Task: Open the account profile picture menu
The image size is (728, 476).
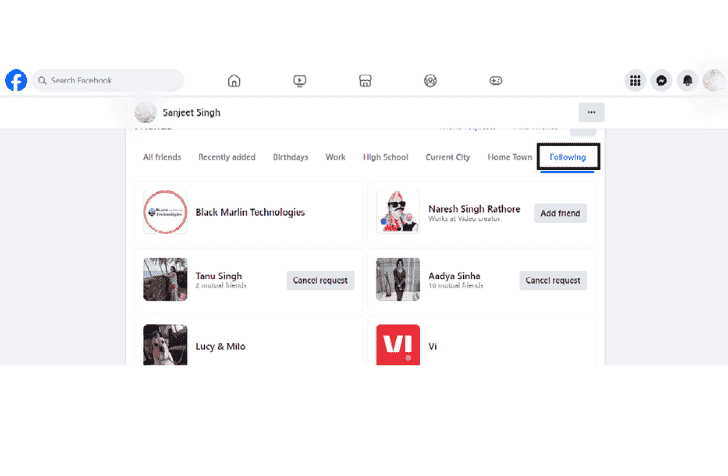Action: (714, 81)
